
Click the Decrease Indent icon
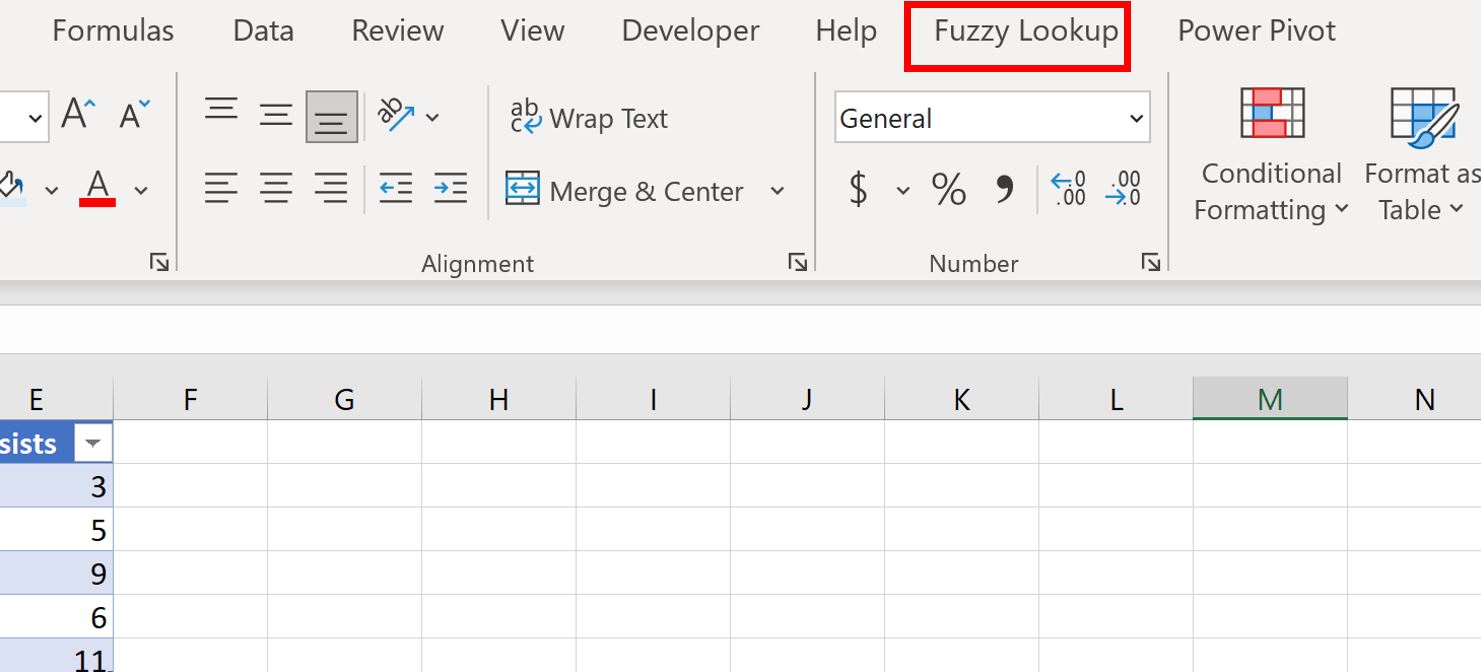pyautogui.click(x=395, y=188)
